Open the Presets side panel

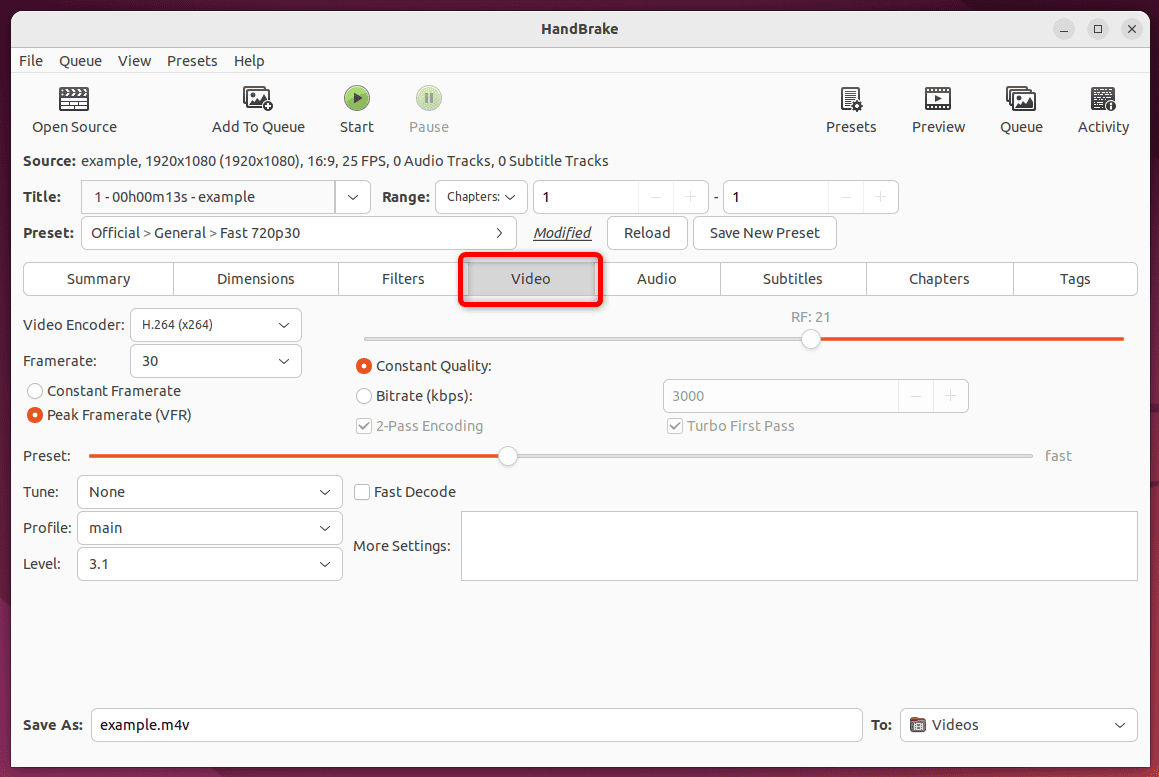coord(851,108)
